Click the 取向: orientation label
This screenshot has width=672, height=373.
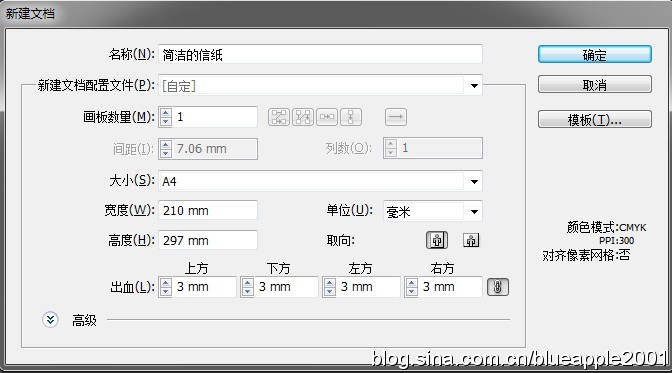pos(341,241)
